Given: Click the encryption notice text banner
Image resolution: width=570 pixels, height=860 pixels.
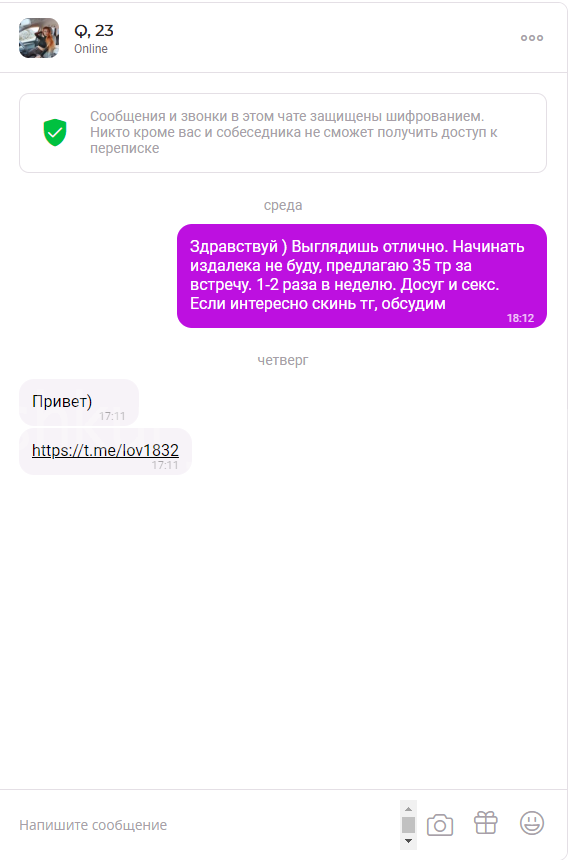Looking at the screenshot, I should pyautogui.click(x=283, y=133).
